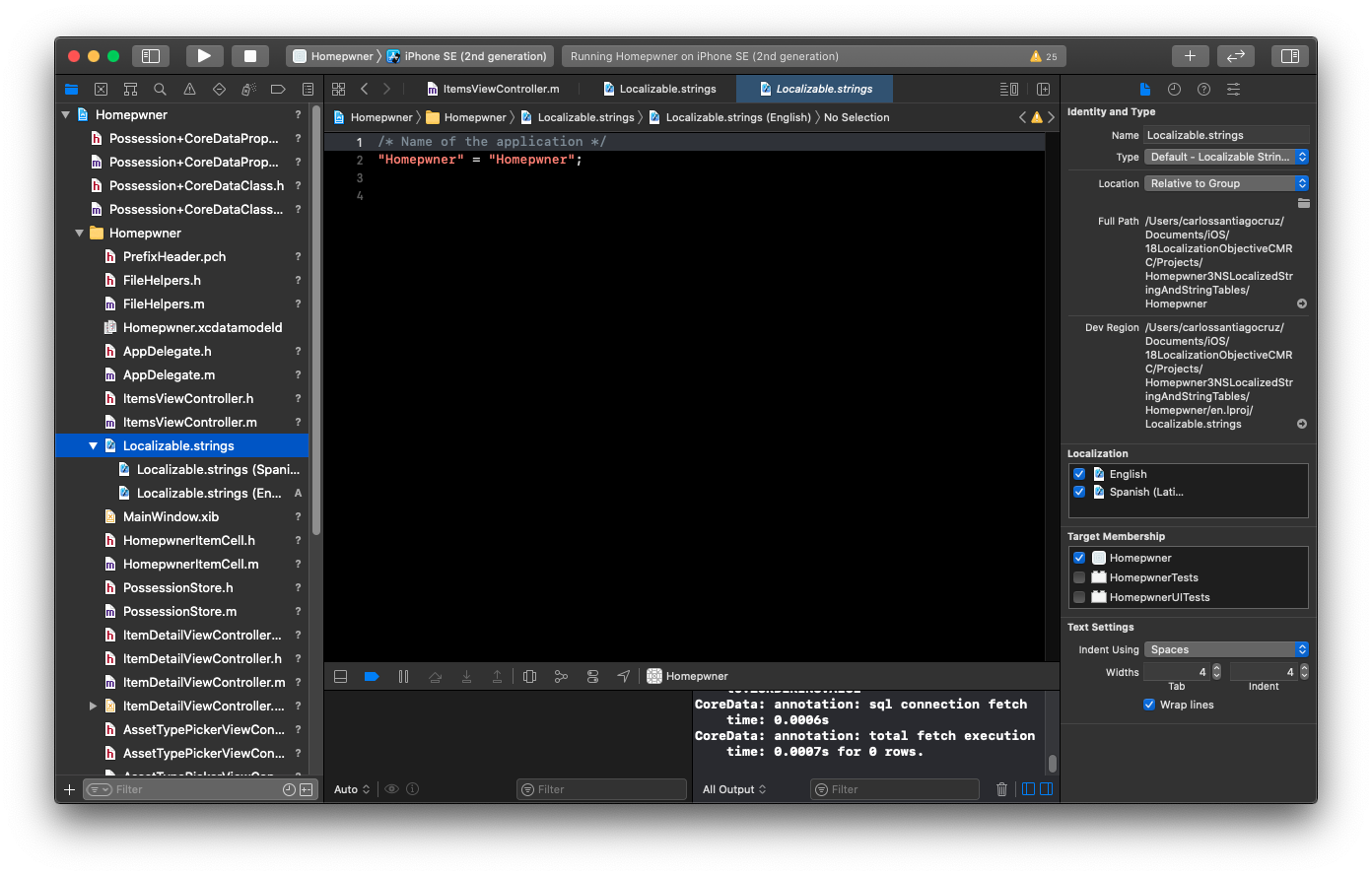Go forward in editor history
Viewport: 1372px width, 876px height.
386,89
